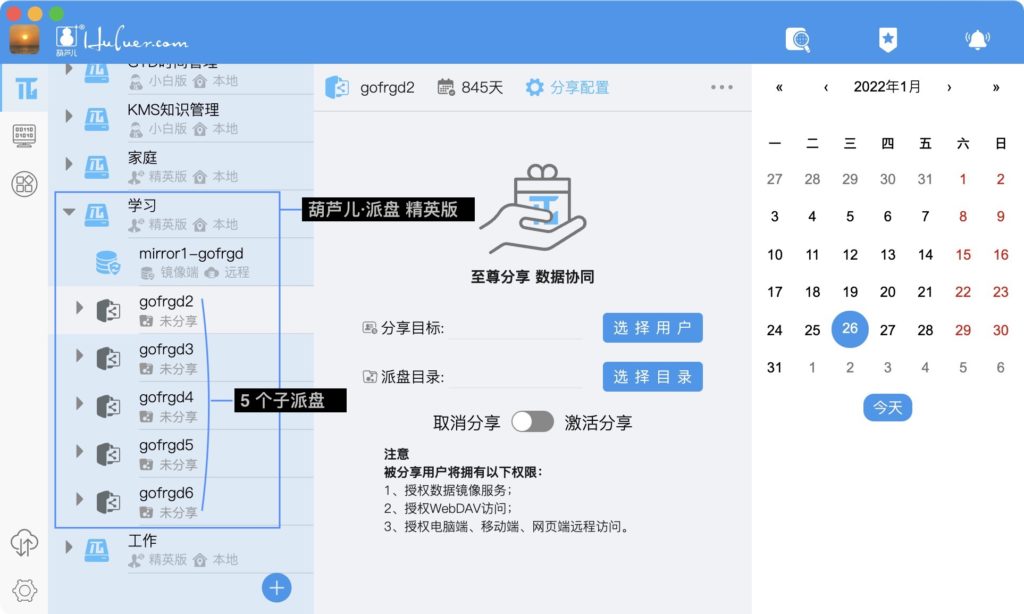
Task: Select the 工作 tree row label
Action: click(x=142, y=540)
